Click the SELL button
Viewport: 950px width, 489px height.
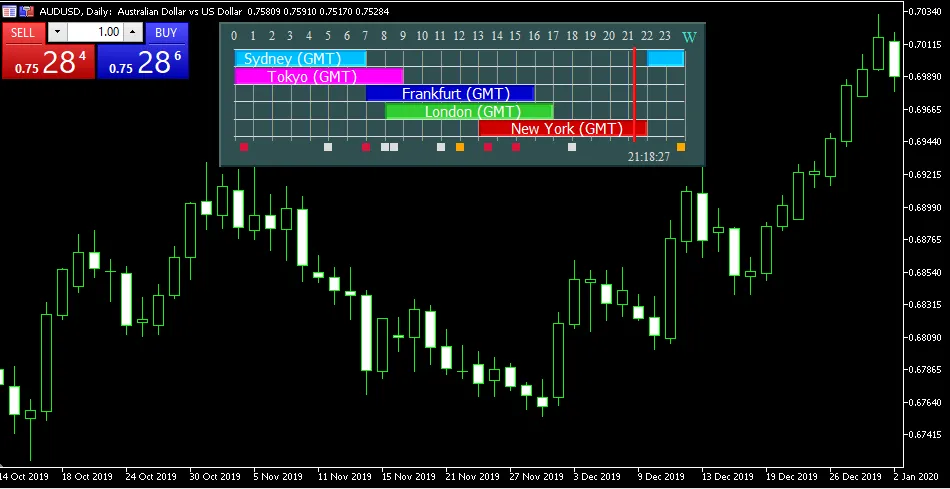tap(23, 32)
